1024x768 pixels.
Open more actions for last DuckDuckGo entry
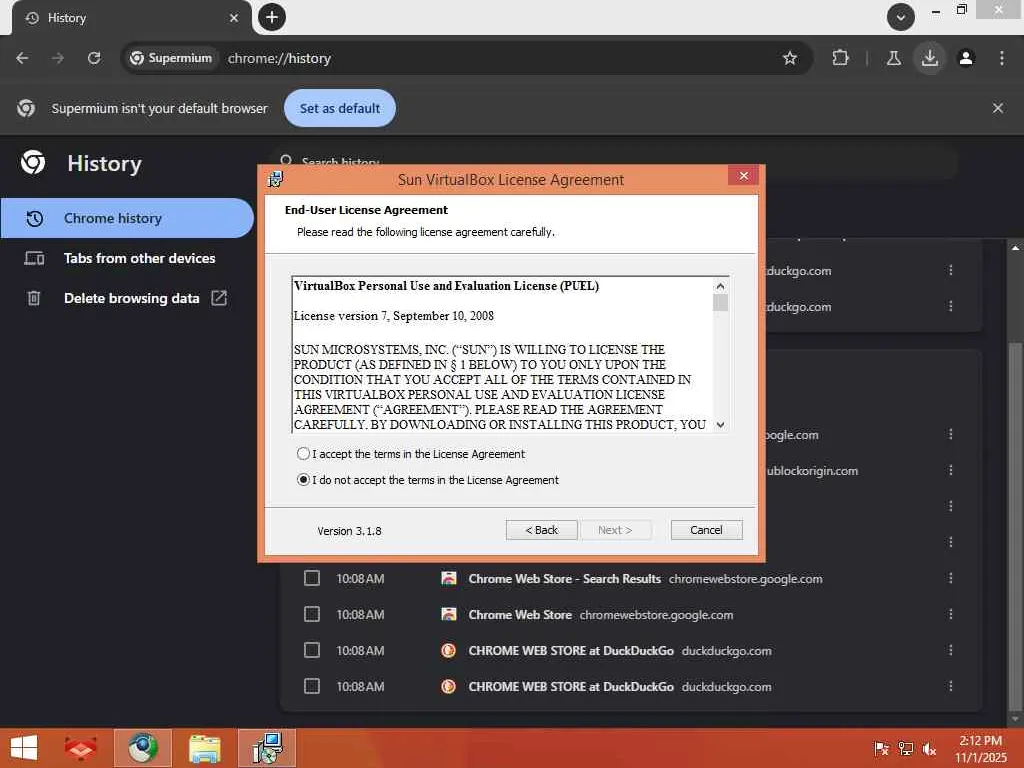(x=951, y=686)
